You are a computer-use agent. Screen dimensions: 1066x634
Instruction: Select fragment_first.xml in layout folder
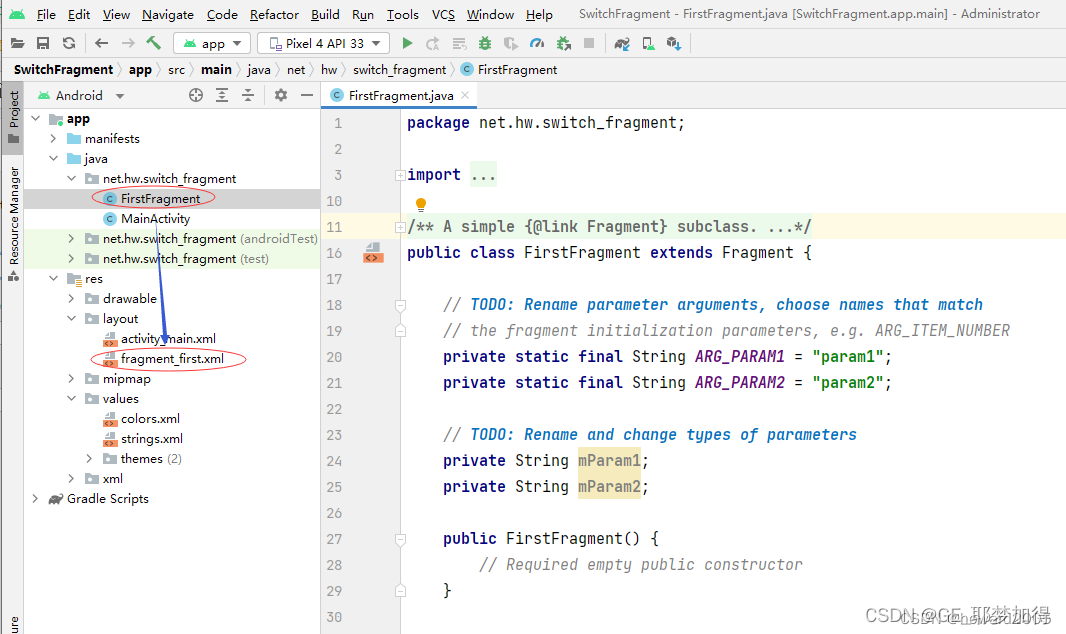point(172,359)
